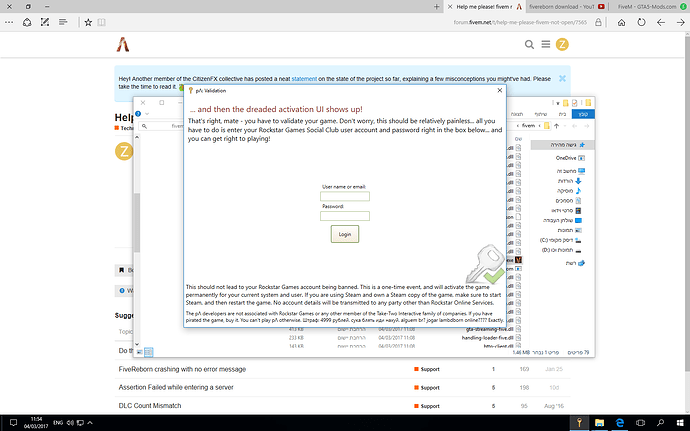Open forum search magnifier icon

tap(529, 44)
